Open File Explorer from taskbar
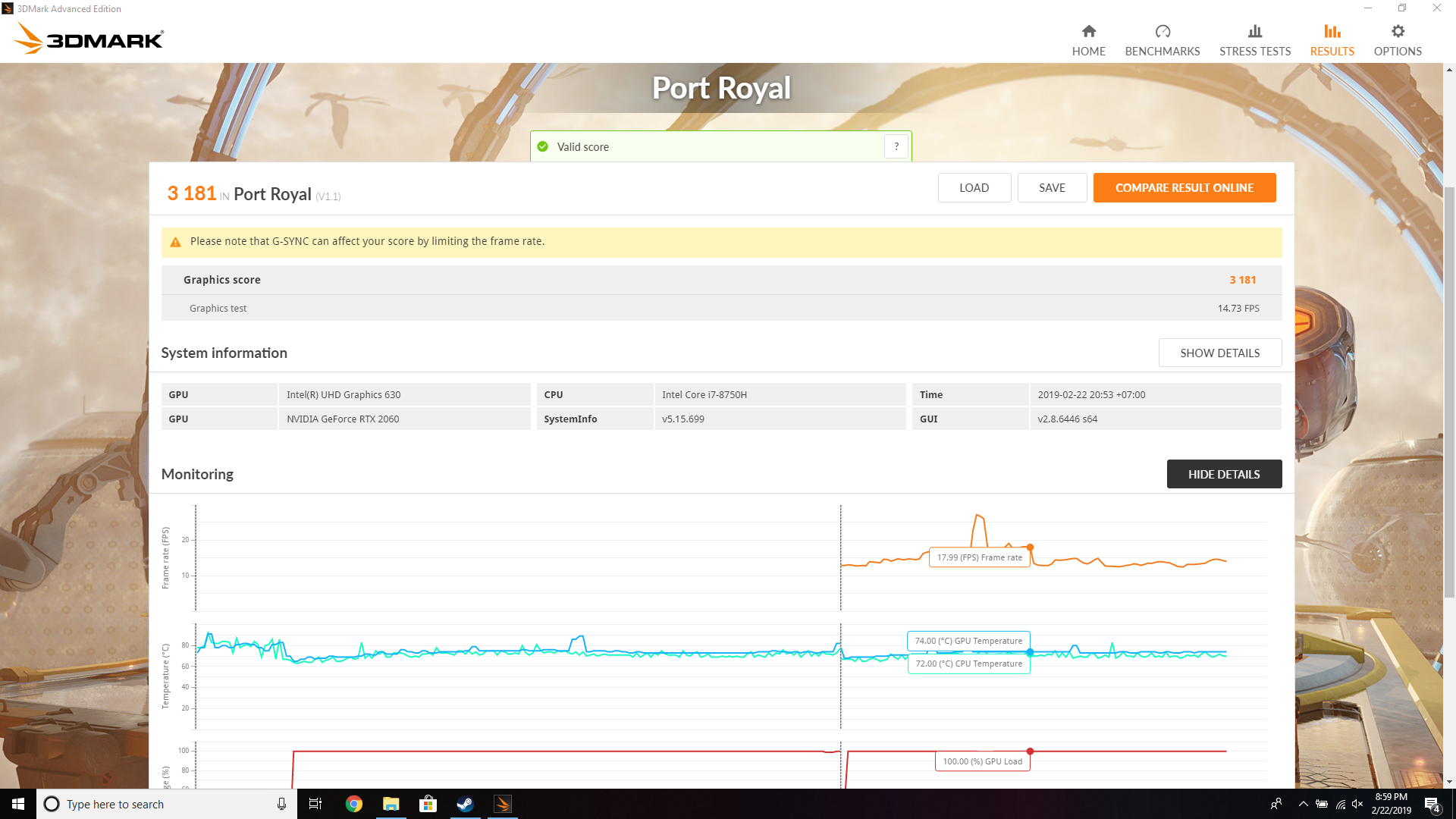 pyautogui.click(x=391, y=804)
